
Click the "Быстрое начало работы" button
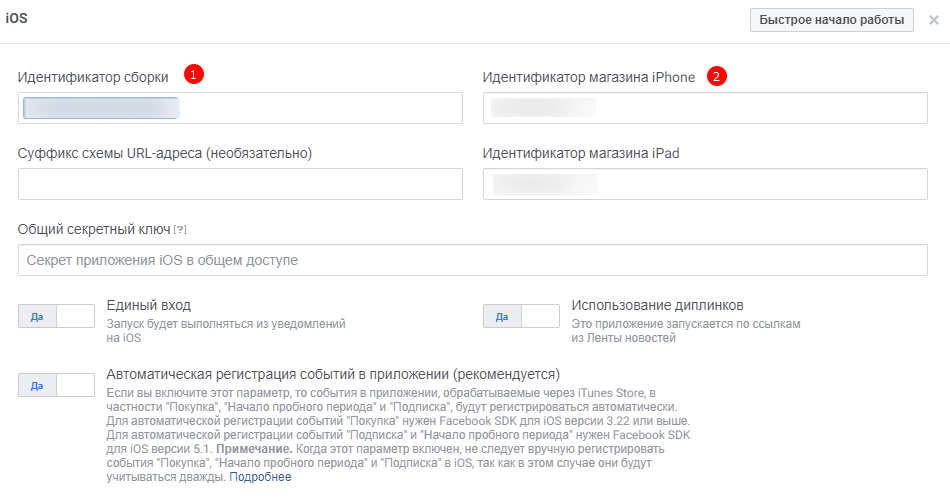click(x=831, y=20)
